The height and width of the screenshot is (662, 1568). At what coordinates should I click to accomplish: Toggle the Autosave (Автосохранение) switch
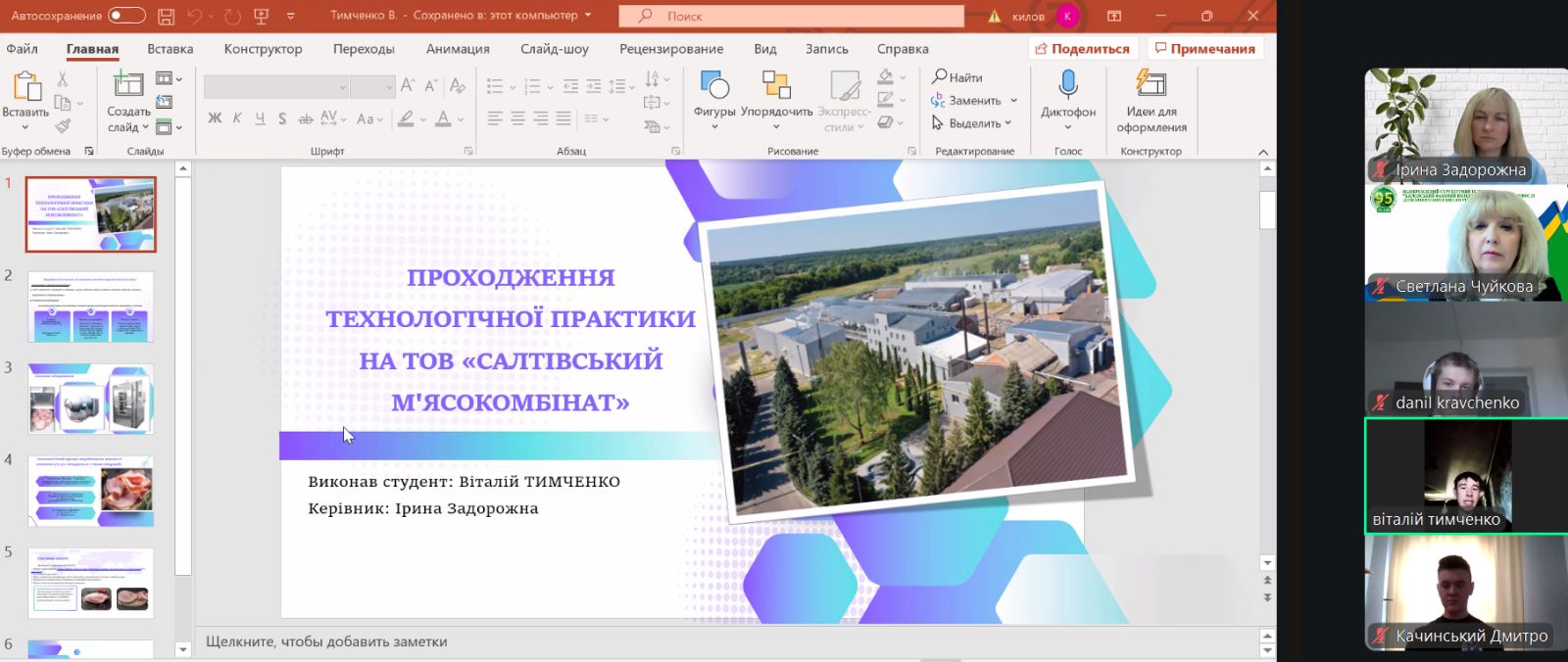[126, 16]
